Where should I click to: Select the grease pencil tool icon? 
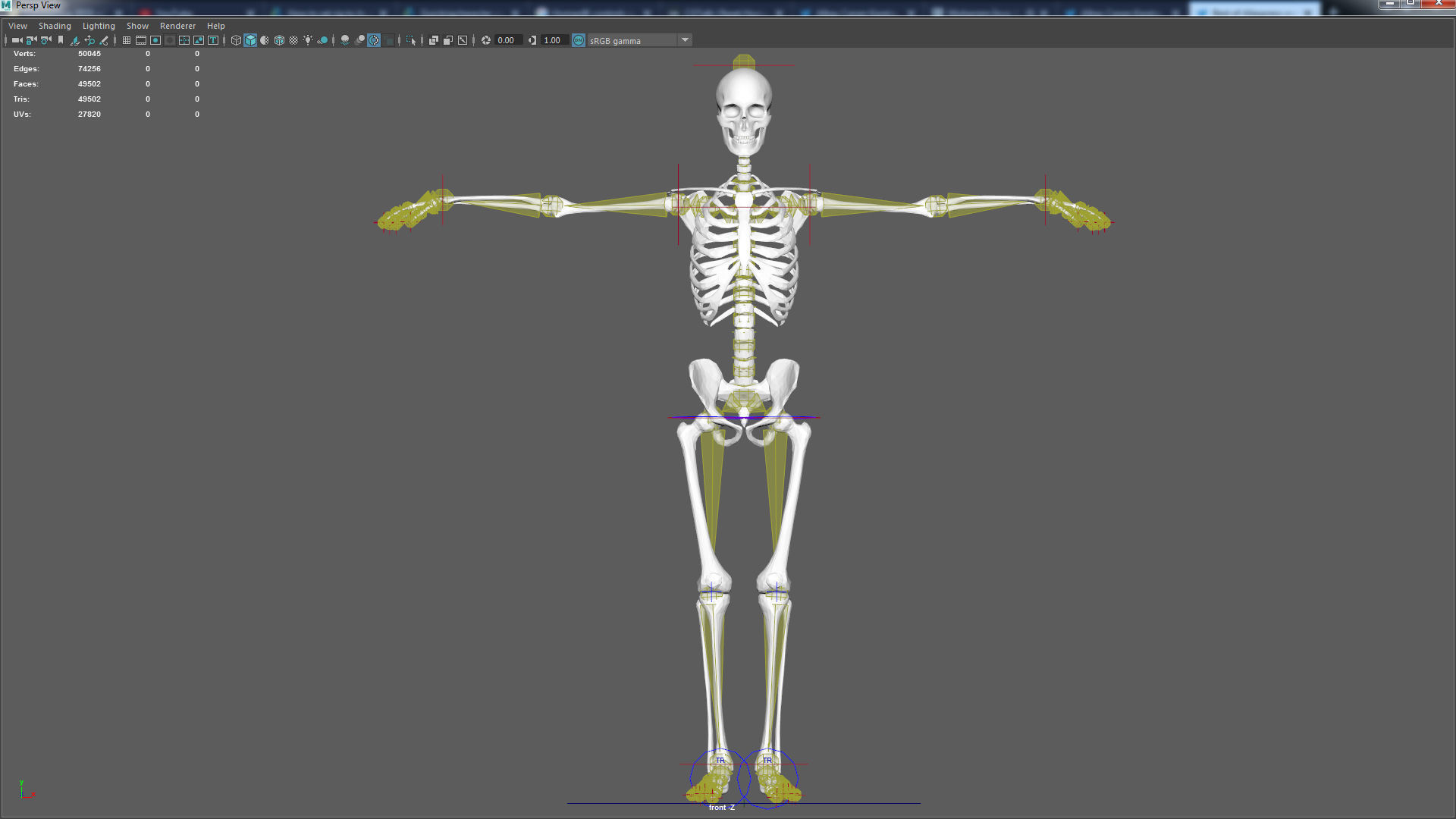pos(104,40)
